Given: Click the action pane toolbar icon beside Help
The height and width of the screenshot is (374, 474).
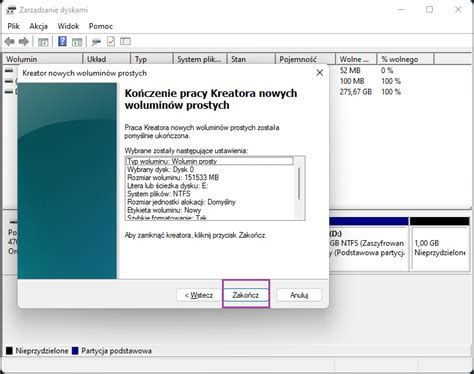Looking at the screenshot, I should 77,42.
